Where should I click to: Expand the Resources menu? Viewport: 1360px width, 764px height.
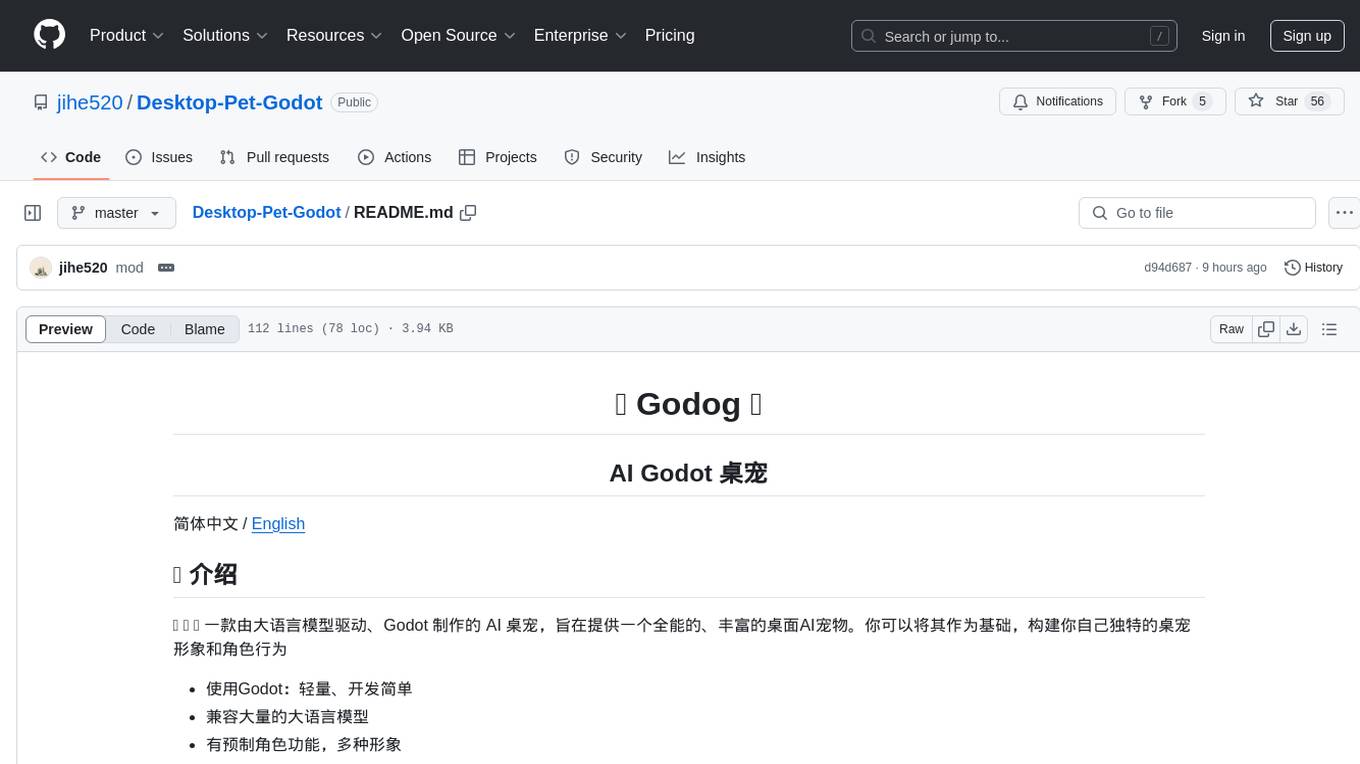click(x=334, y=35)
